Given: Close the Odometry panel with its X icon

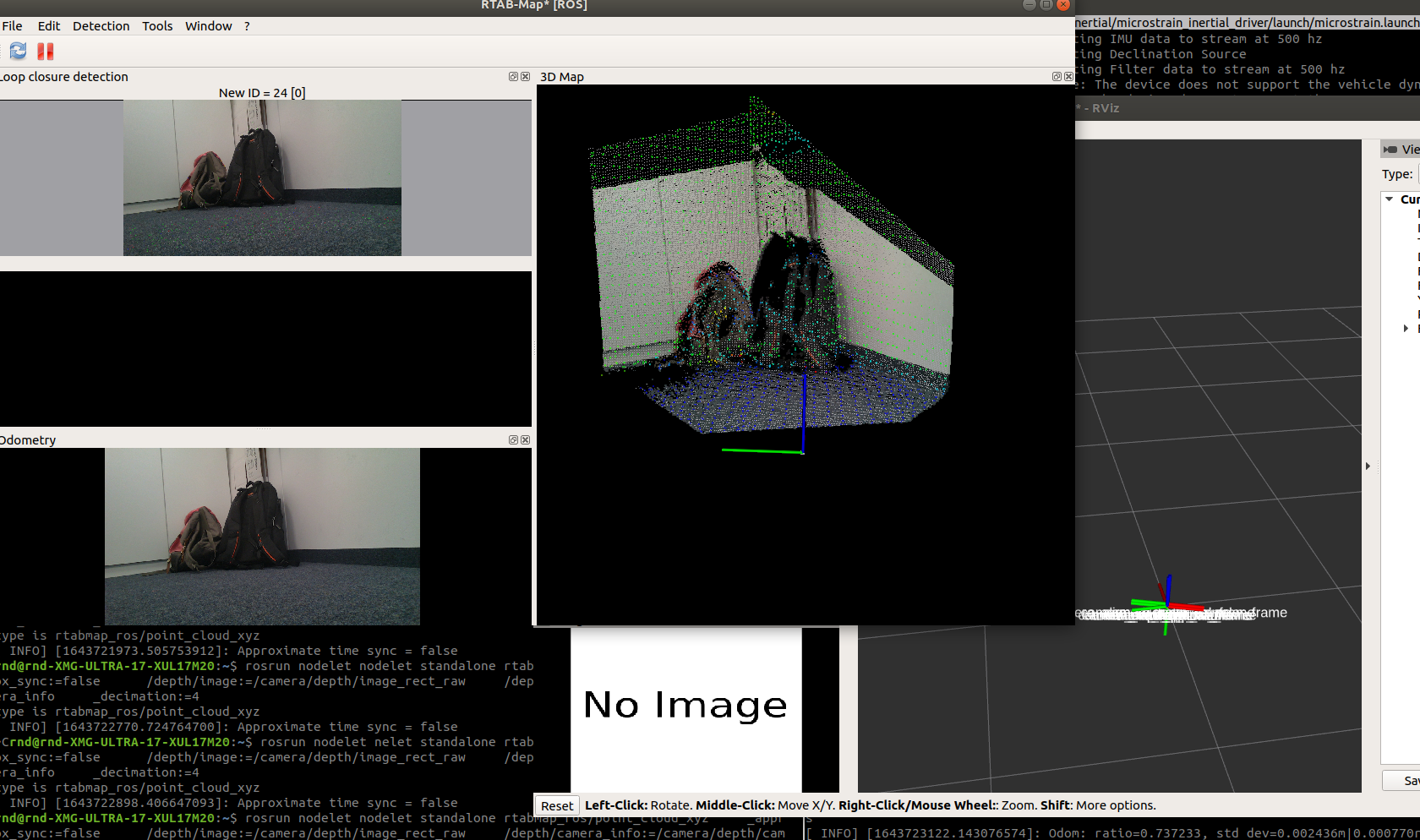Looking at the screenshot, I should 525,439.
